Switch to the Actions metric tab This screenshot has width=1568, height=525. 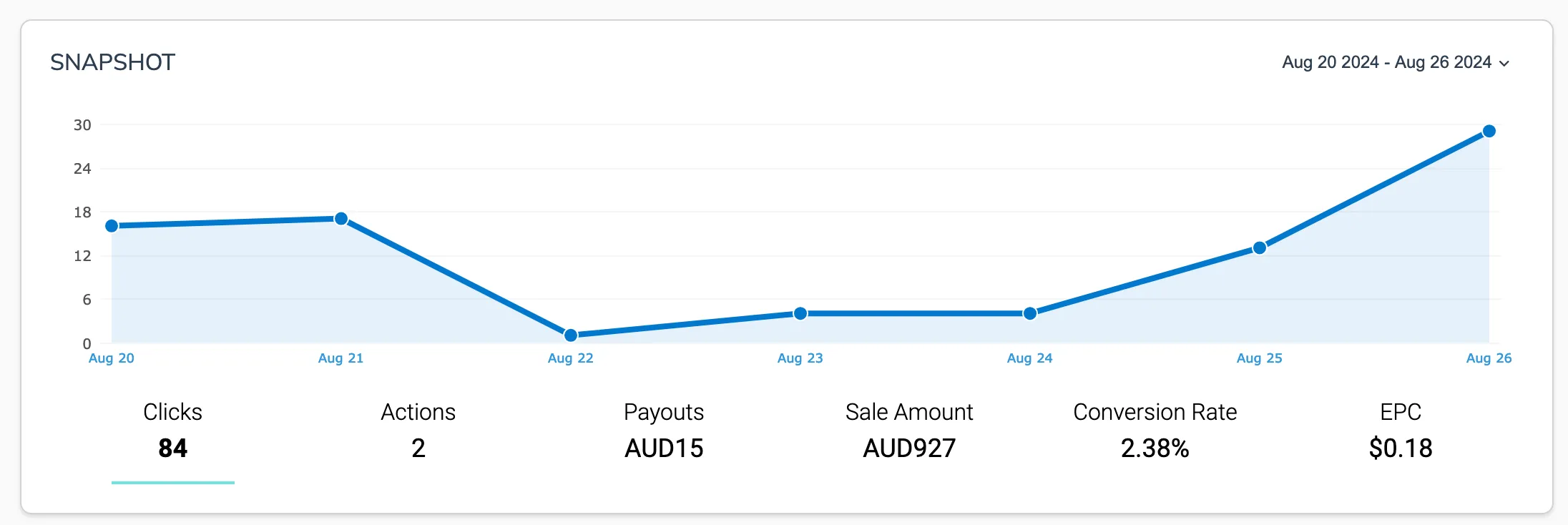tap(418, 429)
